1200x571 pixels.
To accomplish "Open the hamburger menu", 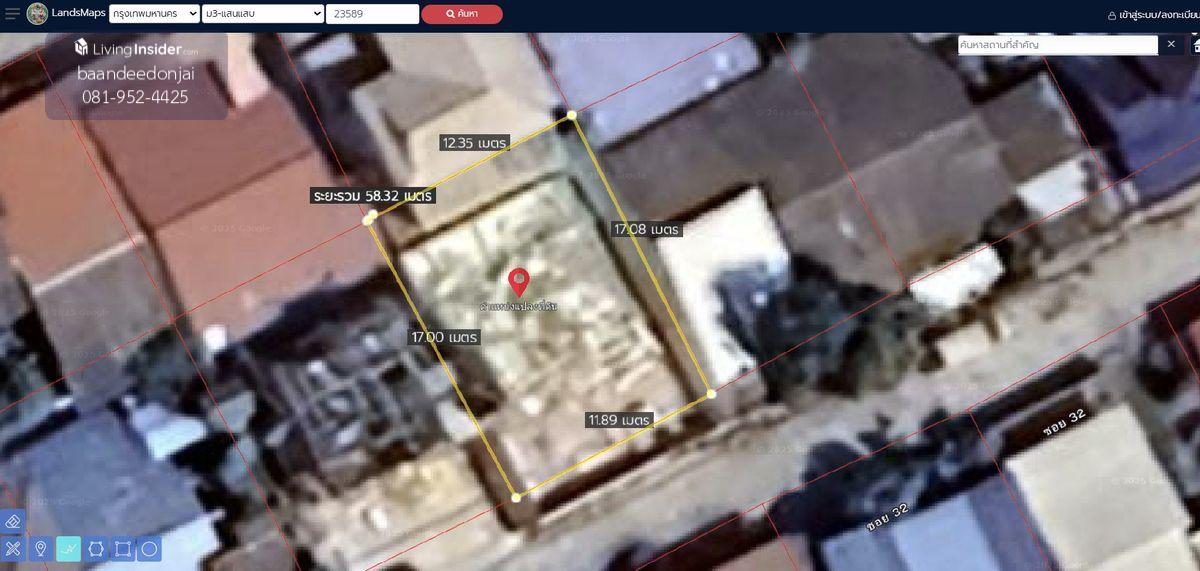I will tap(12, 14).
